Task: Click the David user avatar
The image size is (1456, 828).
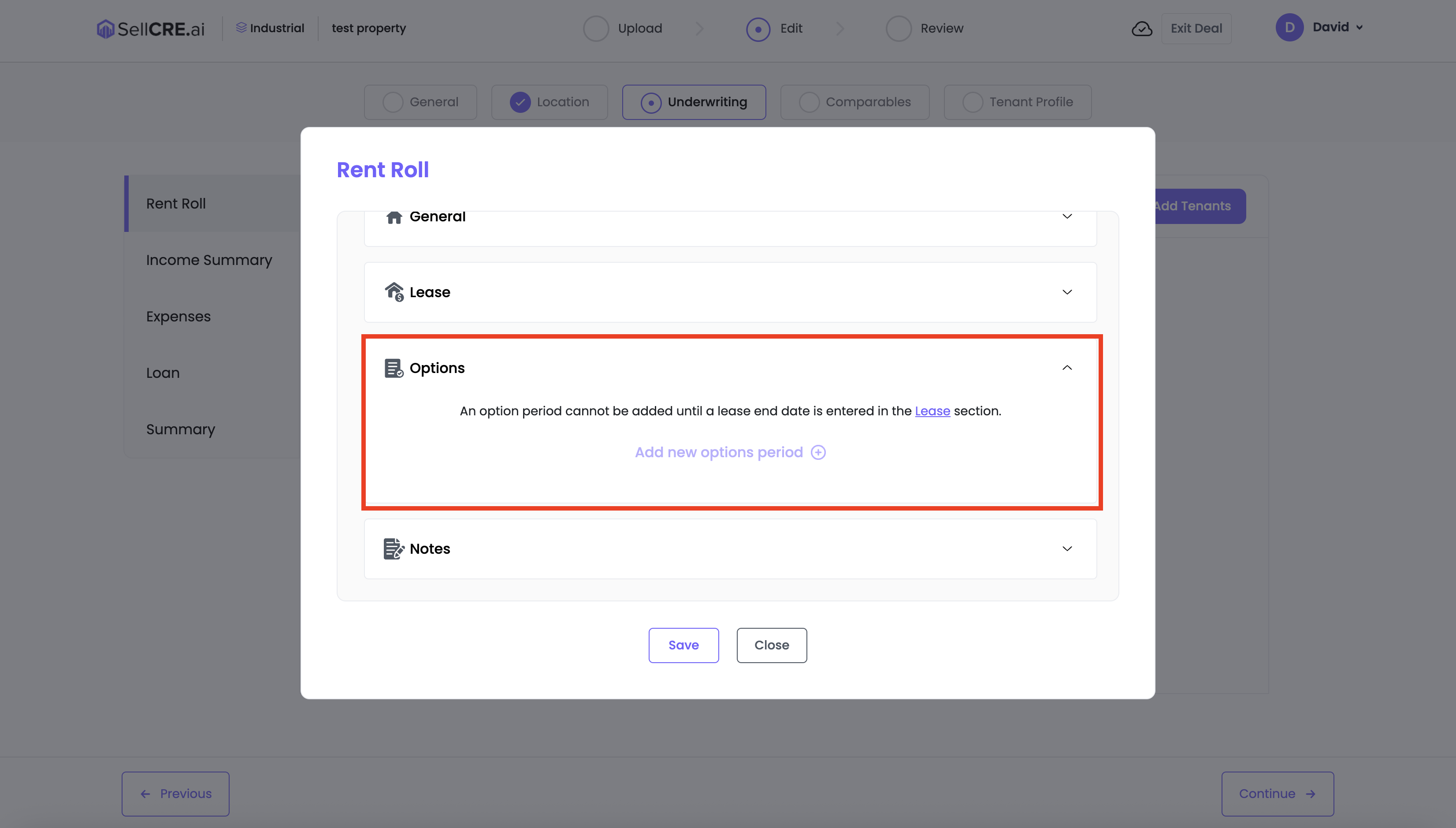Action: [x=1289, y=27]
